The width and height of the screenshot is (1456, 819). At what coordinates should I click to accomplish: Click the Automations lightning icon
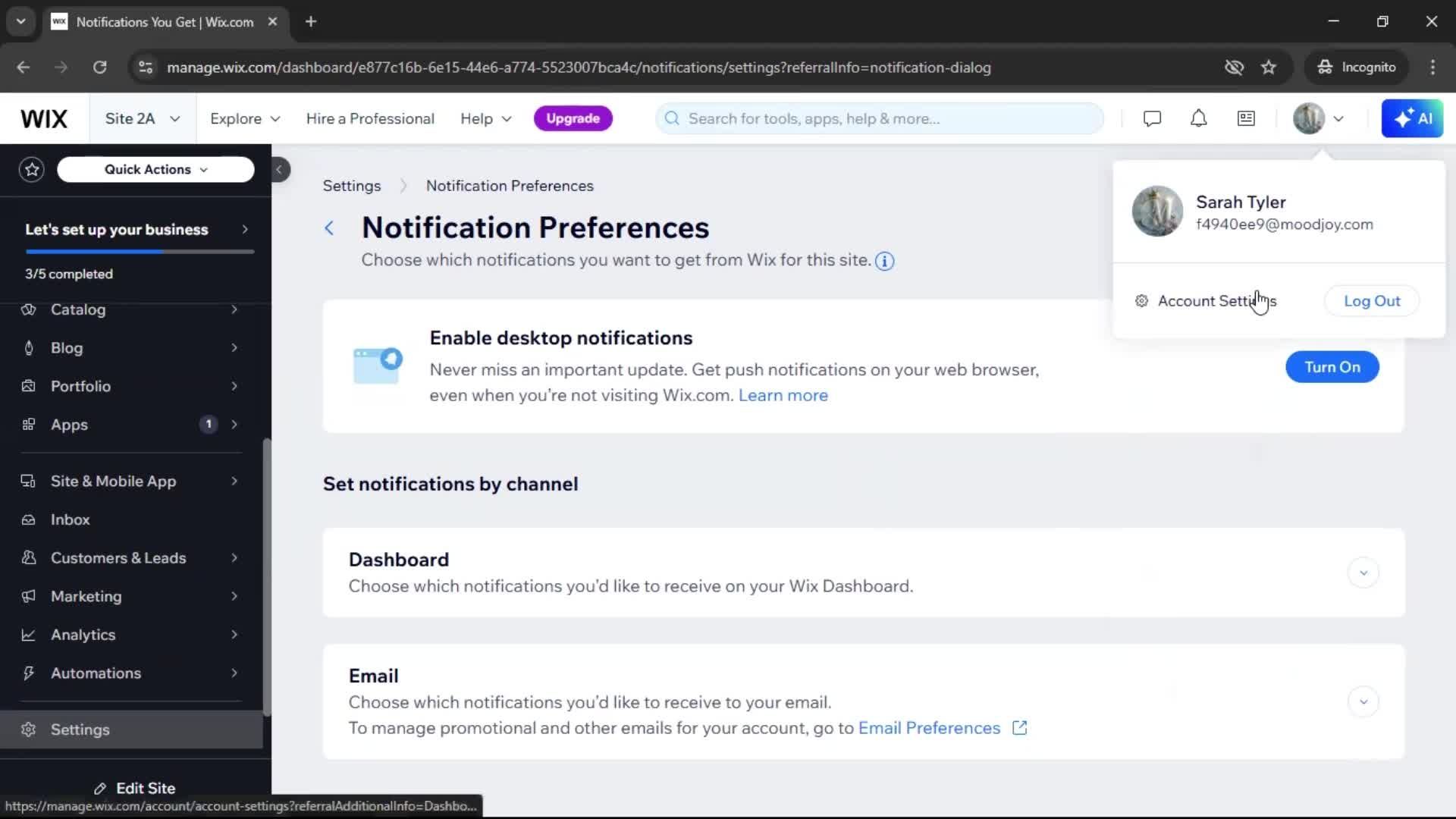29,673
